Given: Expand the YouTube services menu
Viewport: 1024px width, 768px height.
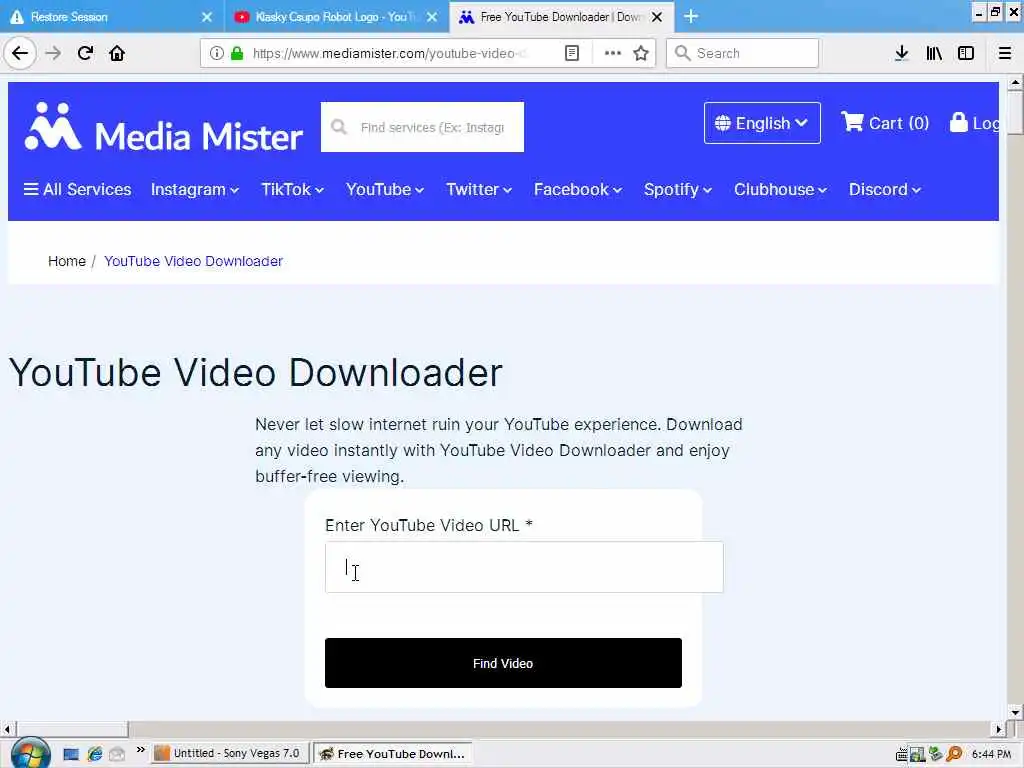Looking at the screenshot, I should pyautogui.click(x=385, y=189).
